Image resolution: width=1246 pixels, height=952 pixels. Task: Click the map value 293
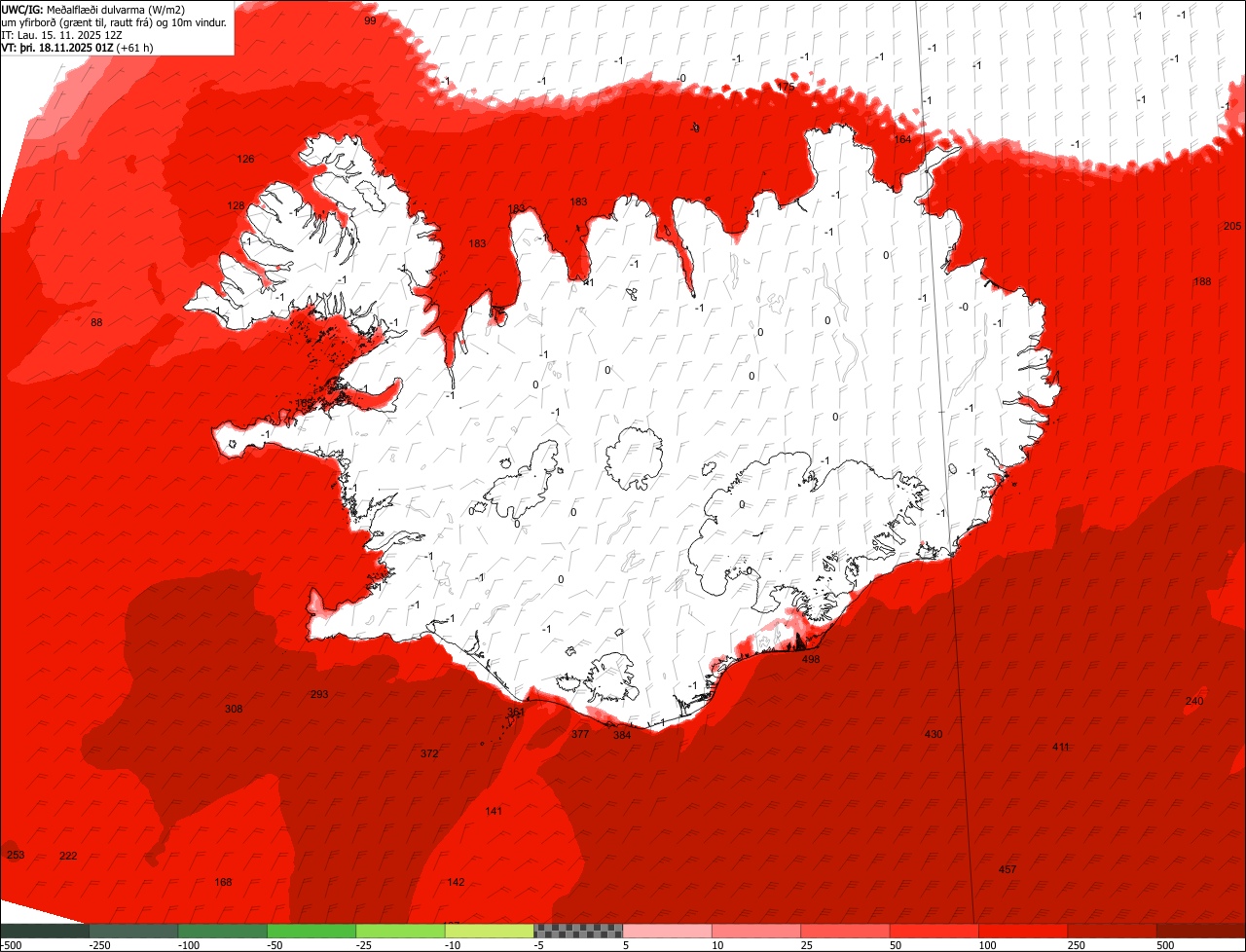click(x=319, y=694)
